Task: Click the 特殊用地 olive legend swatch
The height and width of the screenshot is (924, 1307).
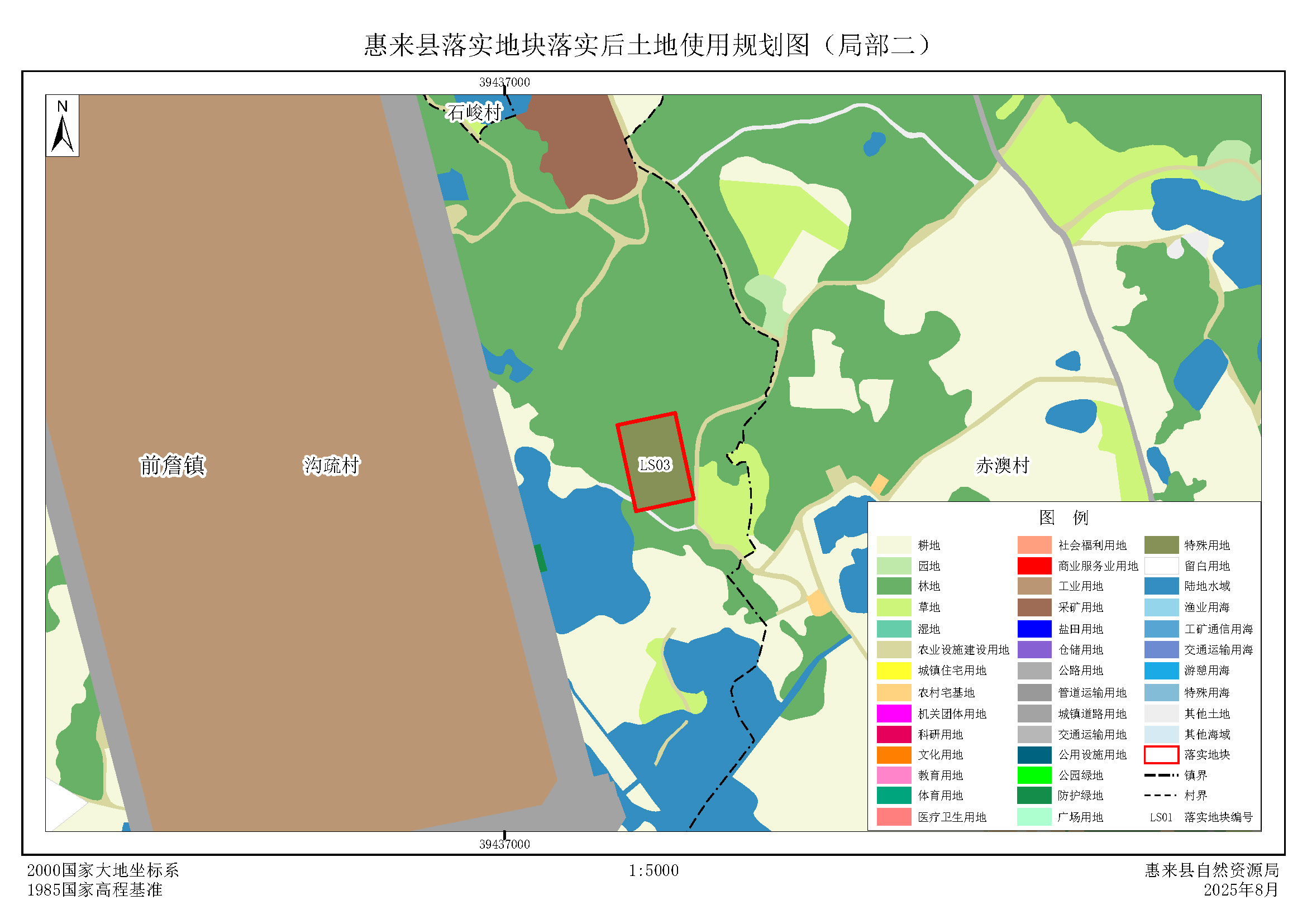Action: (1161, 545)
